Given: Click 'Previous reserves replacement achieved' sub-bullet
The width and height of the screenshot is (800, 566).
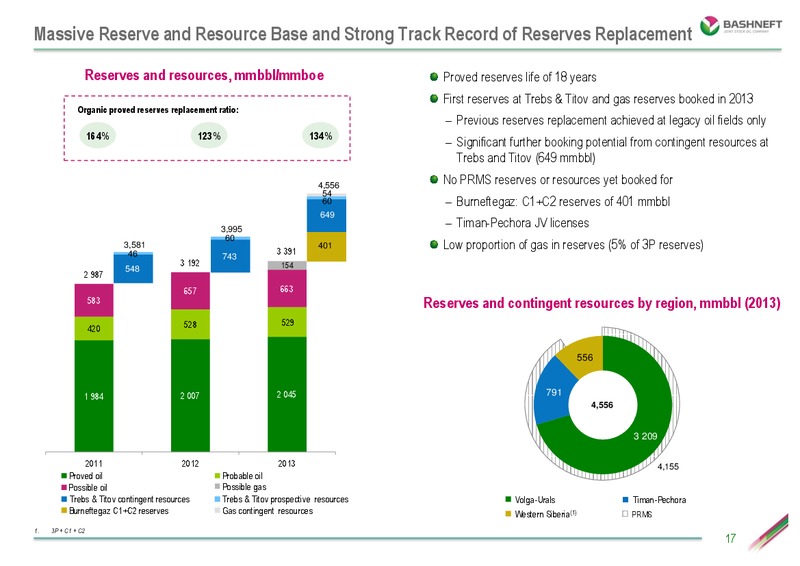Looking at the screenshot, I should (x=611, y=120).
